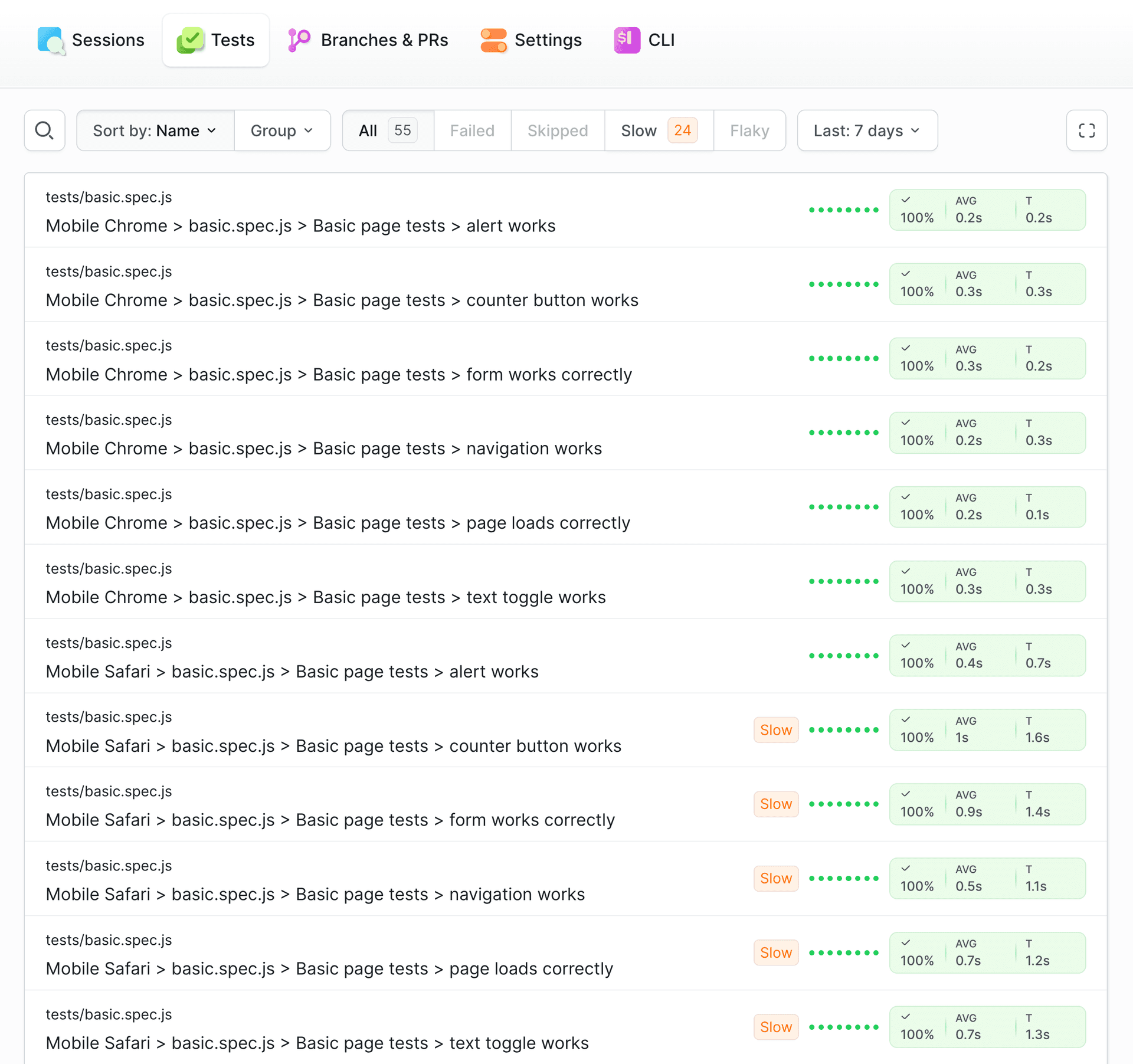This screenshot has width=1133, height=1064.
Task: Click the Slow badge on Mobile Safari counter button works
Action: click(x=775, y=730)
